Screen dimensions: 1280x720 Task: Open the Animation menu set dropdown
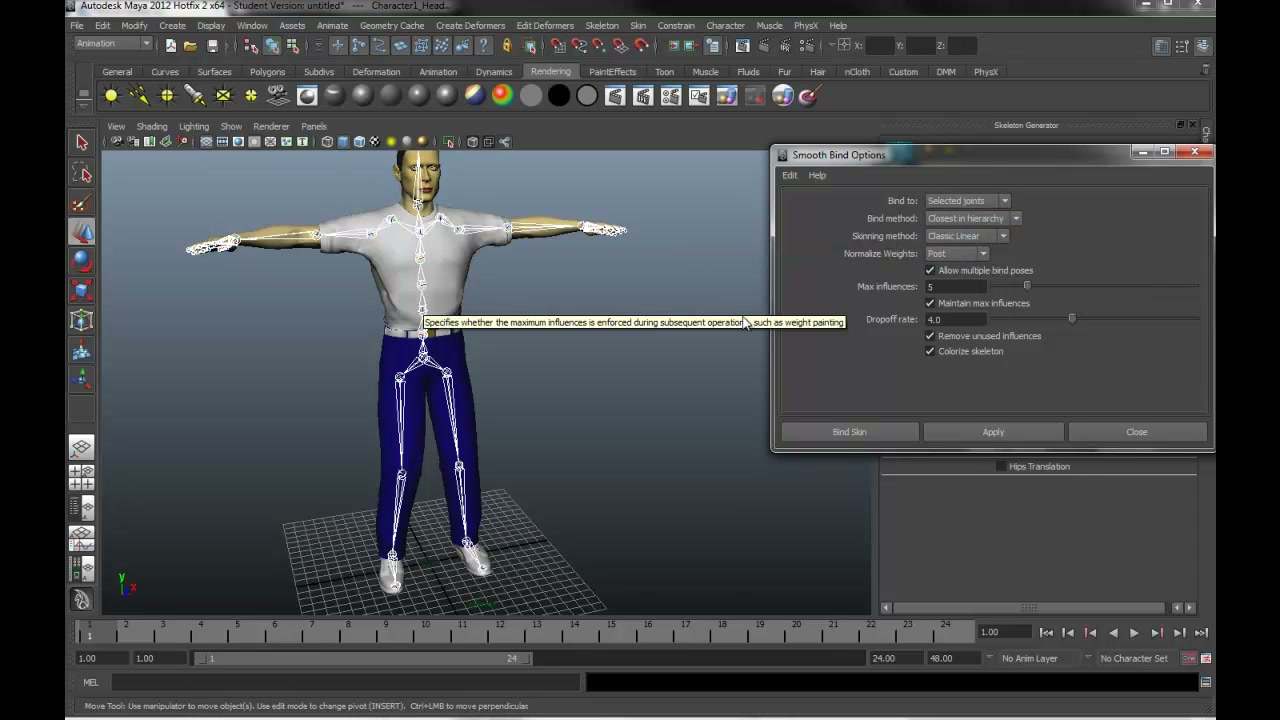113,44
